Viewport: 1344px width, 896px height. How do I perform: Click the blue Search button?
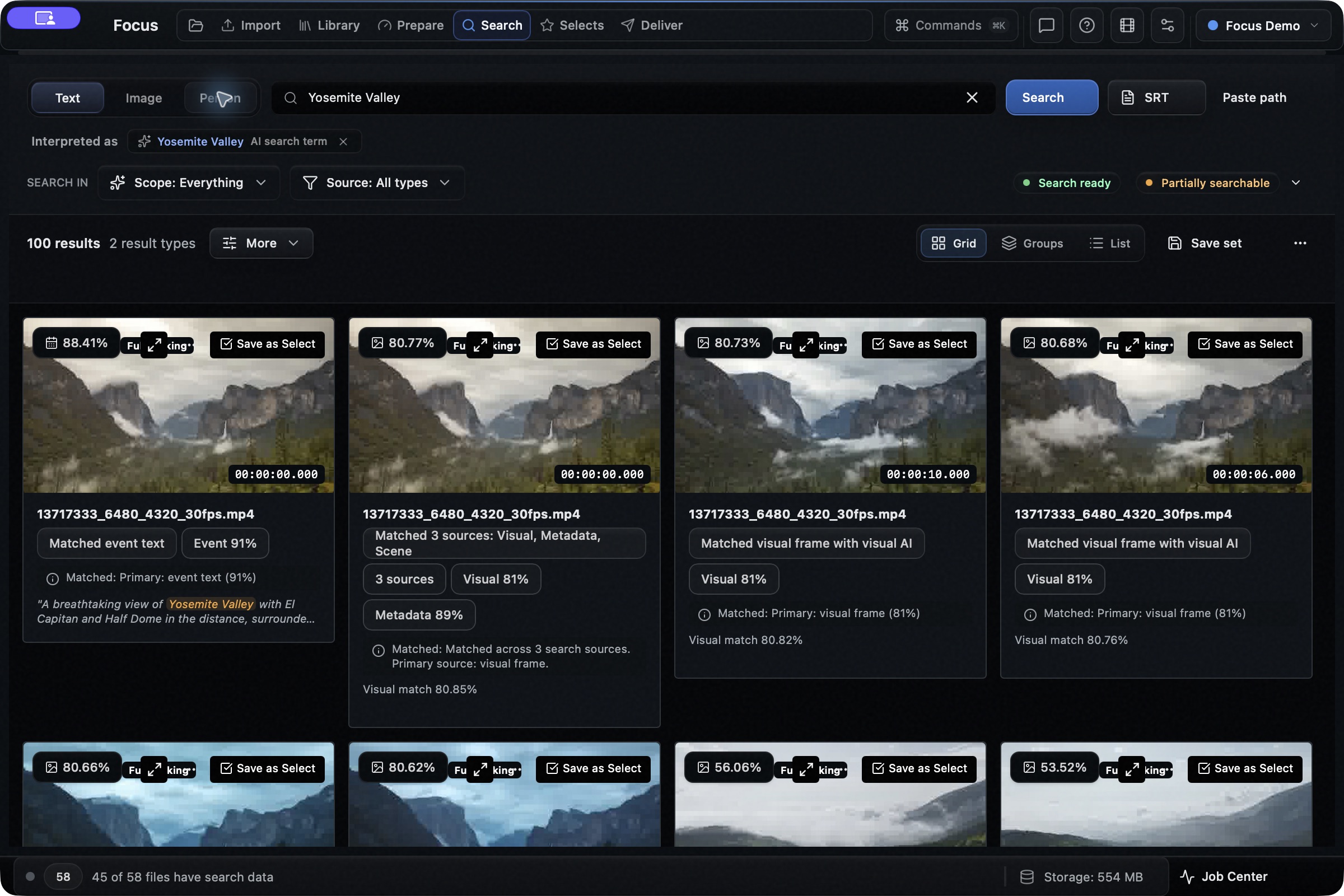[x=1052, y=97]
